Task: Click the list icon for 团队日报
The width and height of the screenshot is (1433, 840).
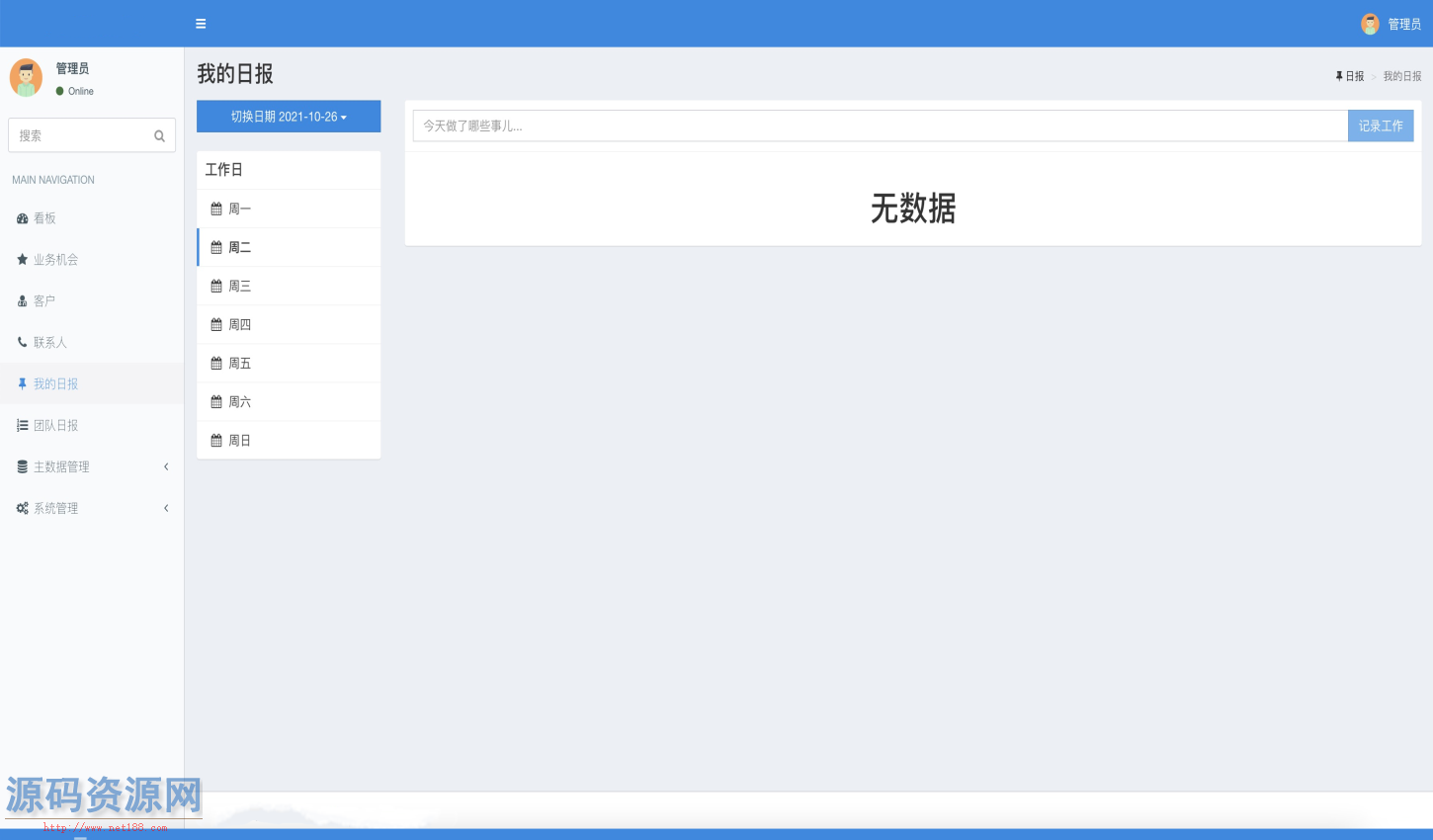Action: tap(22, 426)
